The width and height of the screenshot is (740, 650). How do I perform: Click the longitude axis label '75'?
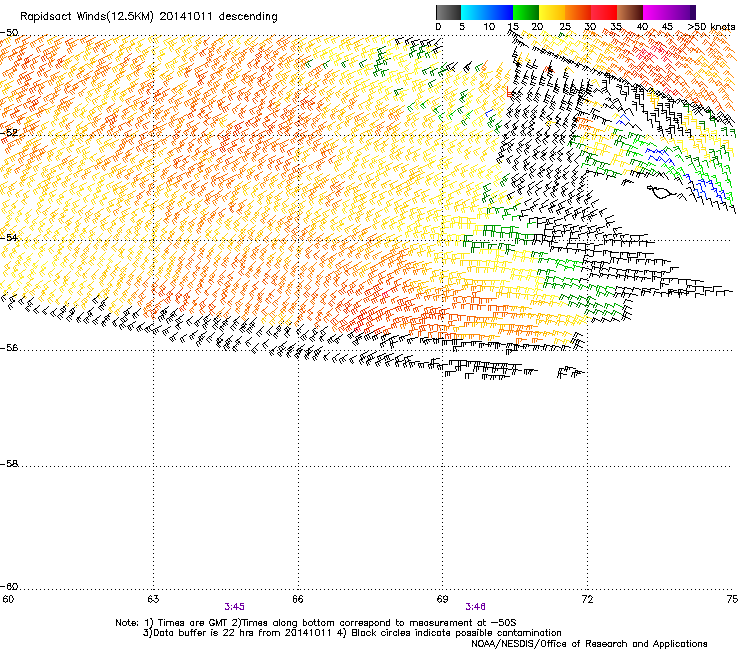point(732,599)
